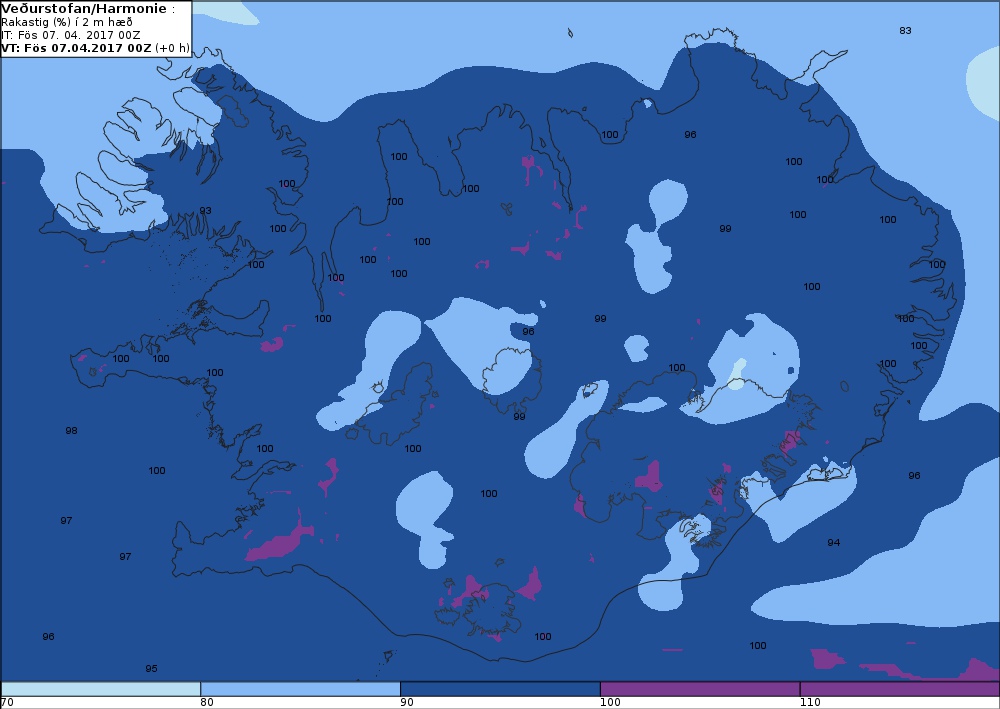The height and width of the screenshot is (709, 1000).
Task: Click the humidity value 83 on the map
Action: pos(905,31)
